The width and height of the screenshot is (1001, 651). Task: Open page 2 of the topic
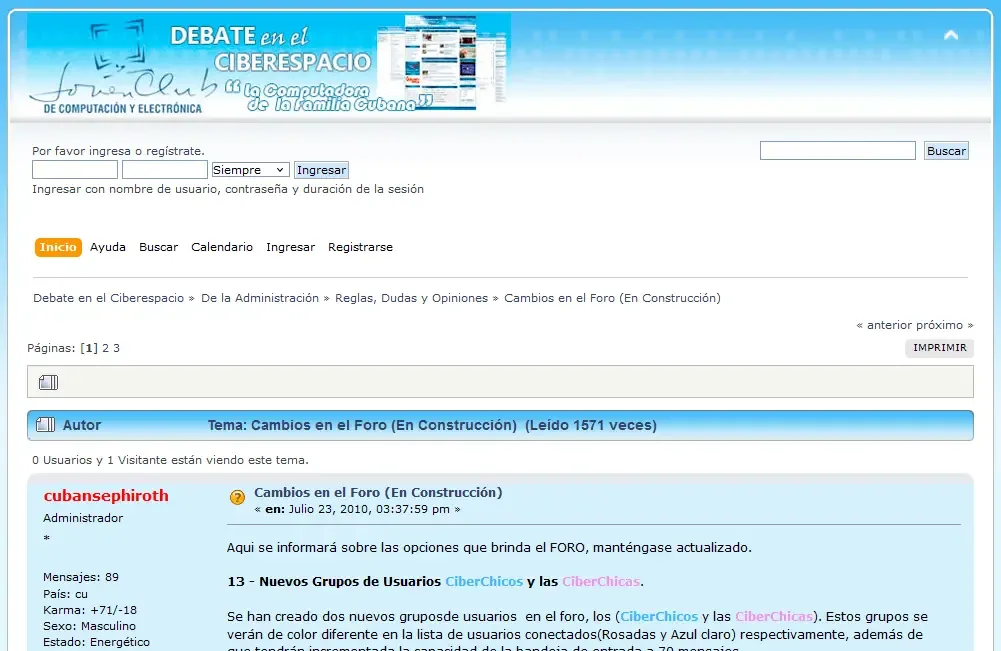(x=105, y=348)
